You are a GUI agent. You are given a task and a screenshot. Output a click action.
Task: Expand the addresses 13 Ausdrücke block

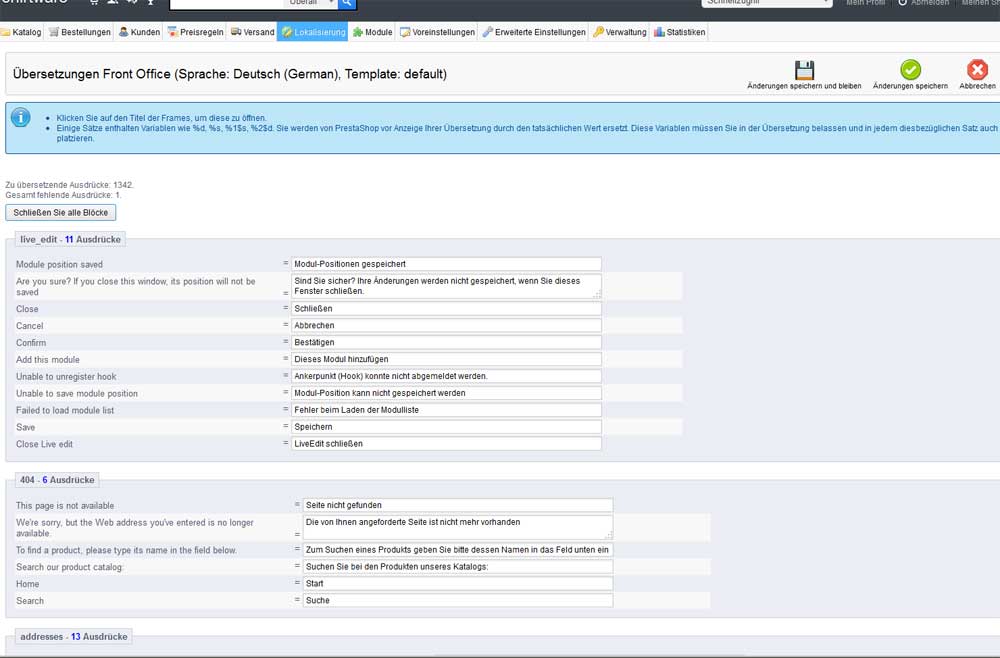(73, 636)
